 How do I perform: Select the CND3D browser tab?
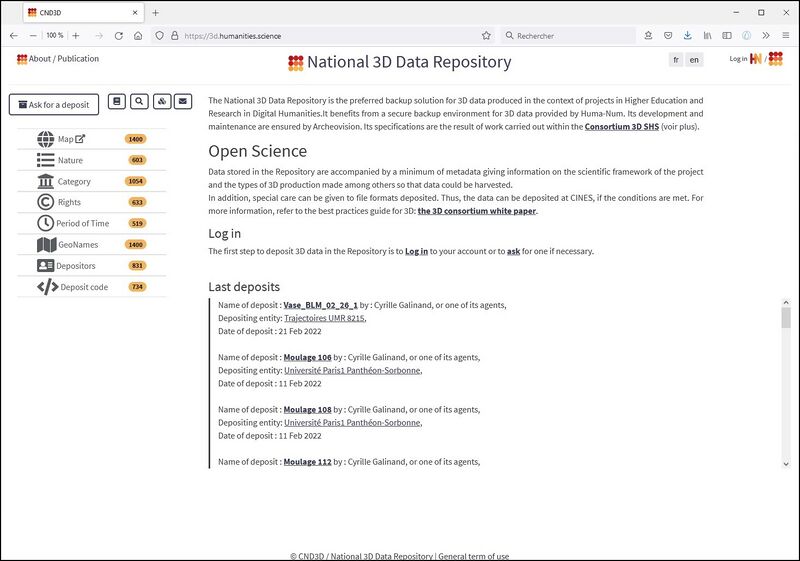coord(80,12)
